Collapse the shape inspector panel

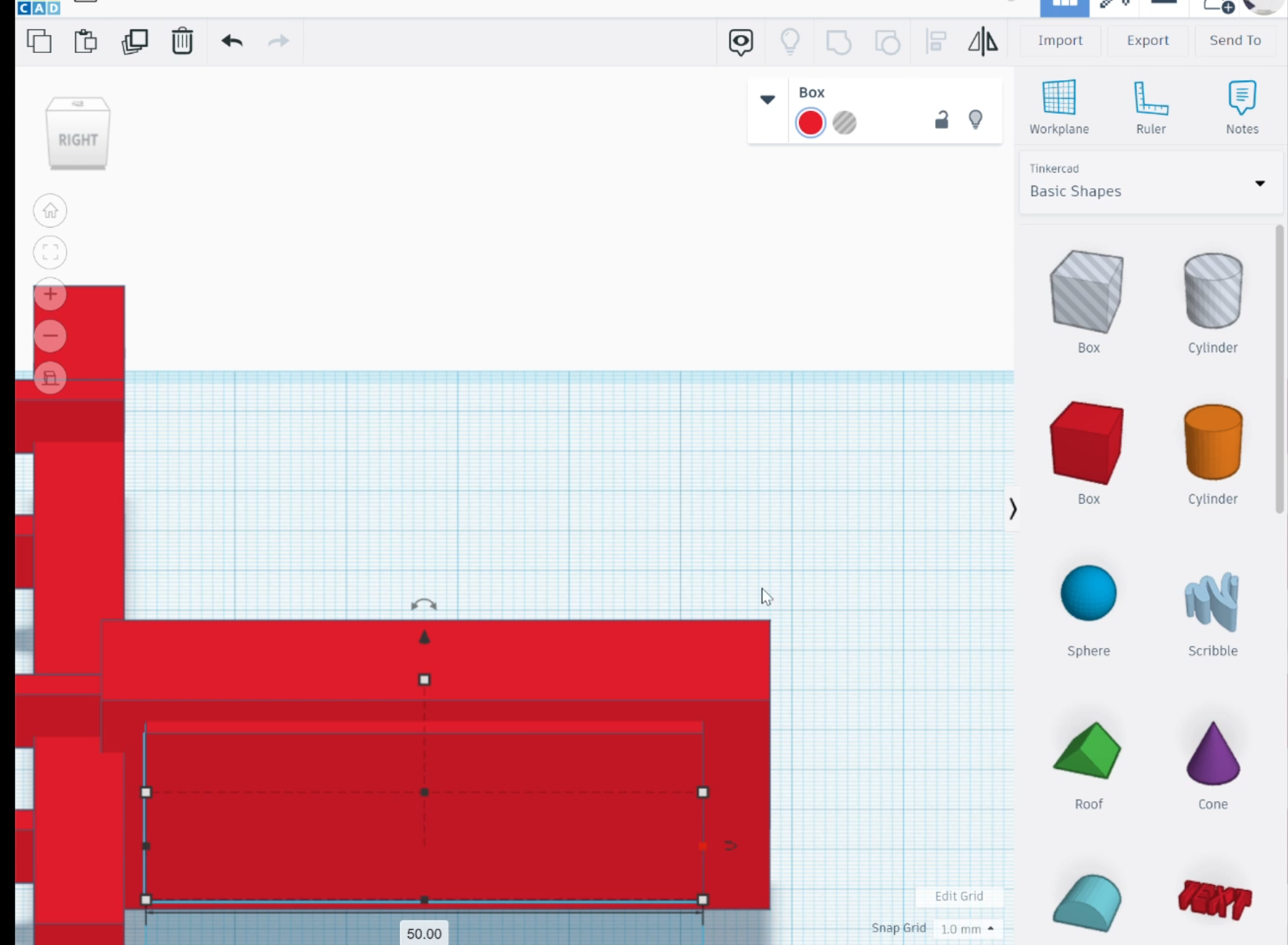767,100
